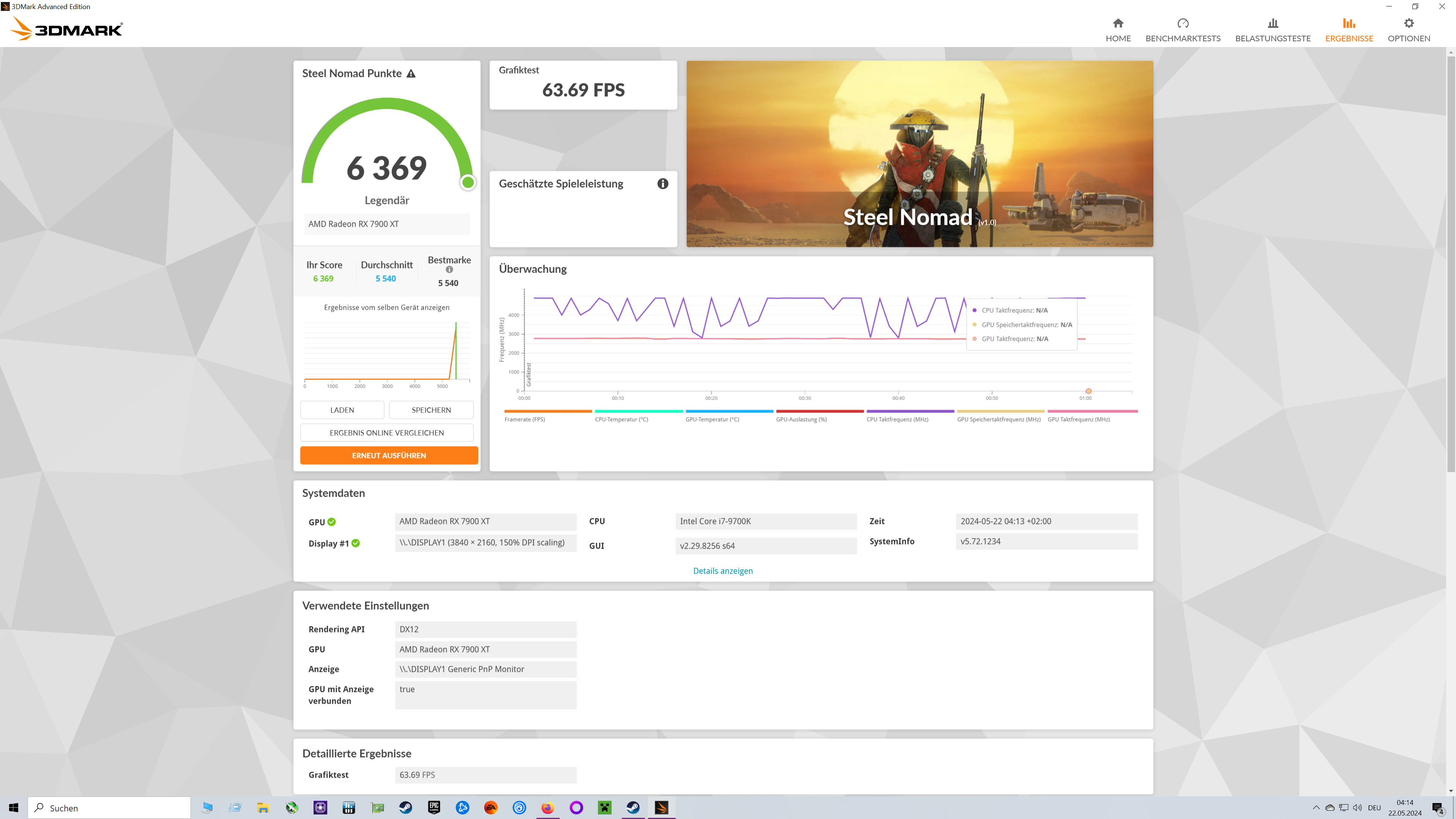Open Steam from the taskbar

point(405,808)
